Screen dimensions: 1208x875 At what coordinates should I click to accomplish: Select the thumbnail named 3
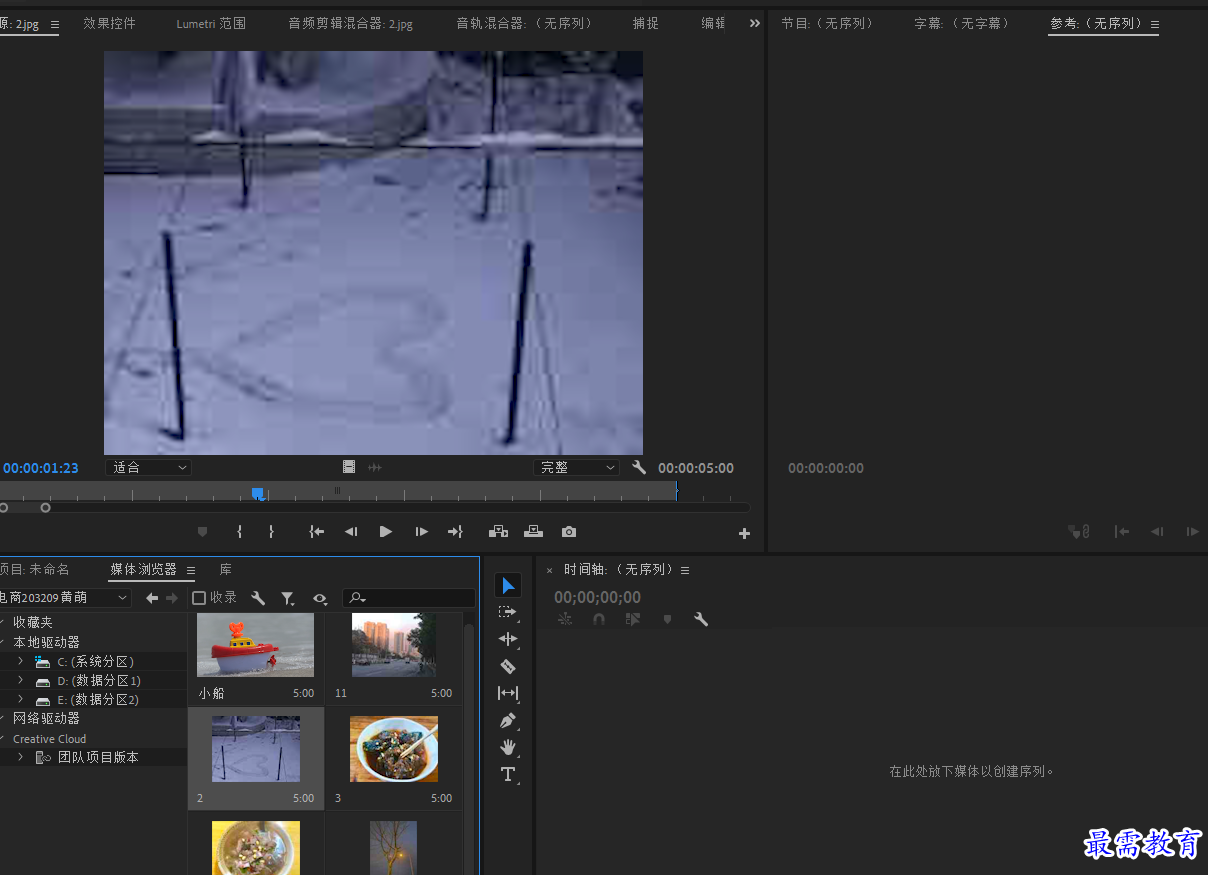tap(394, 749)
